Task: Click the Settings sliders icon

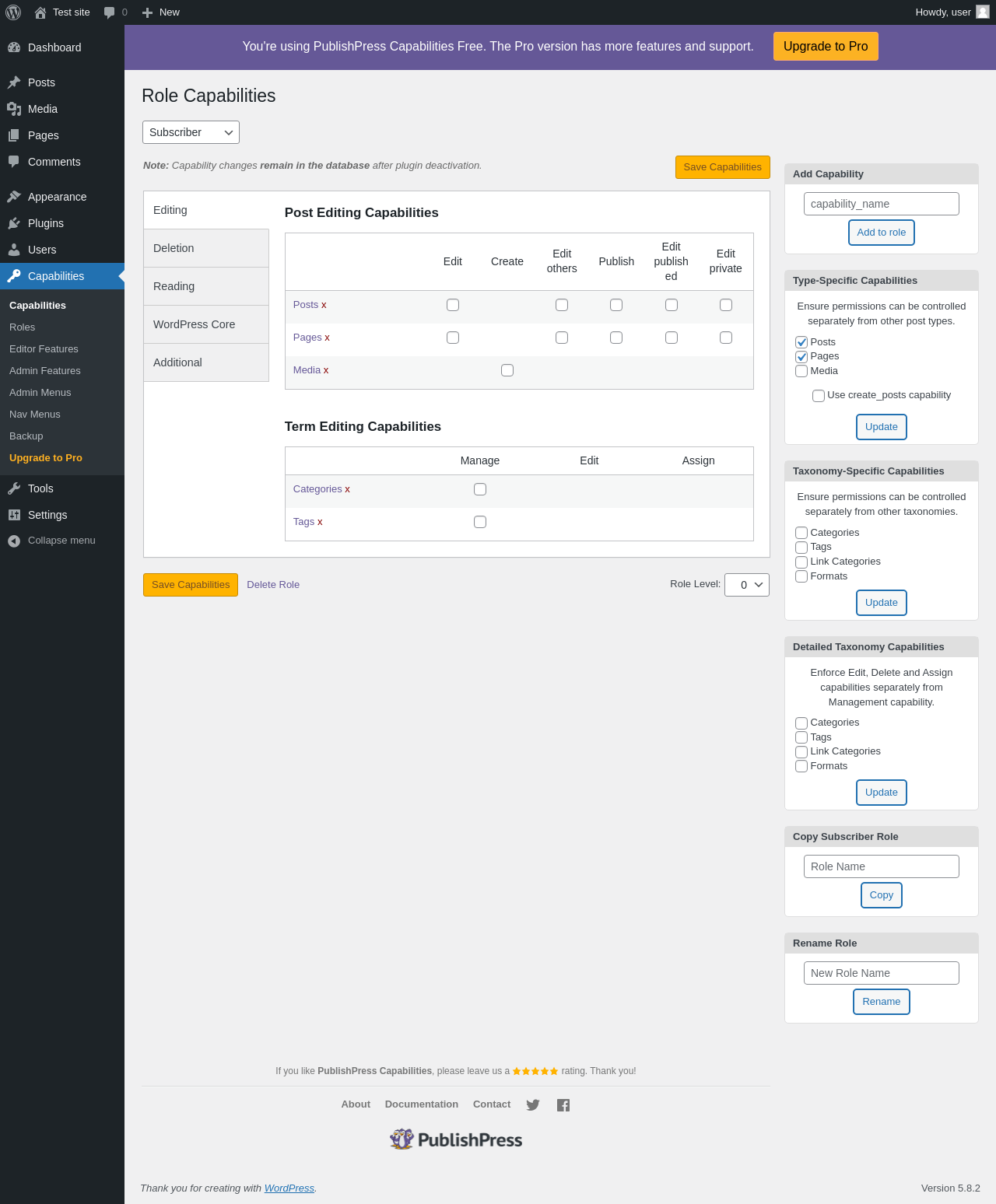Action: [14, 515]
